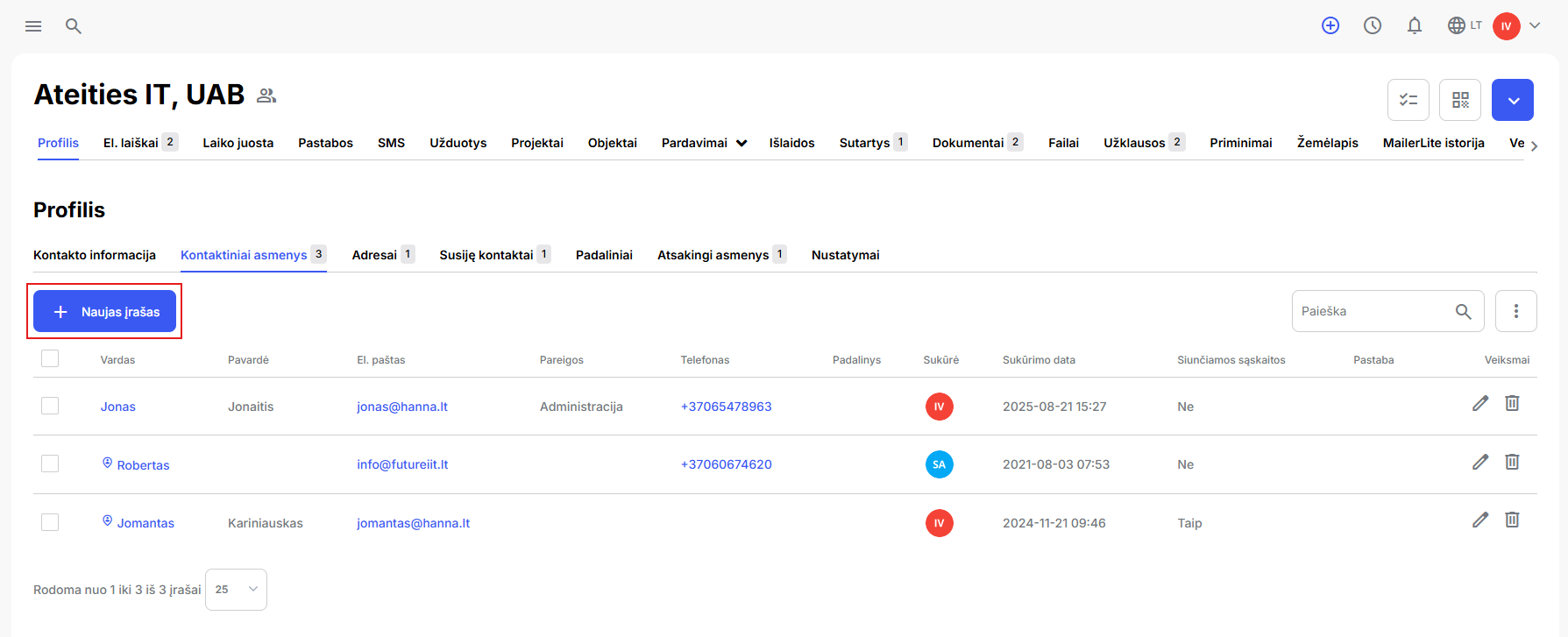Expand the blue dropdown action button
Image resolution: width=1568 pixels, height=637 pixels.
tap(1513, 100)
